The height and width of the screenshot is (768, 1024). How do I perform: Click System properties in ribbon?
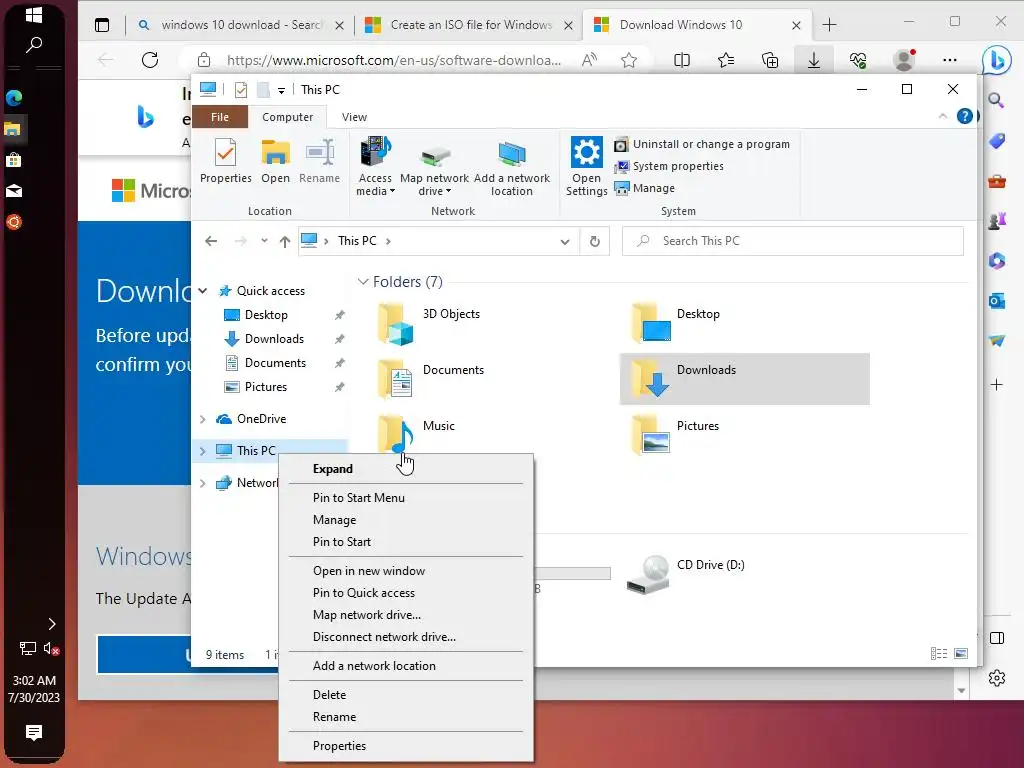669,167
